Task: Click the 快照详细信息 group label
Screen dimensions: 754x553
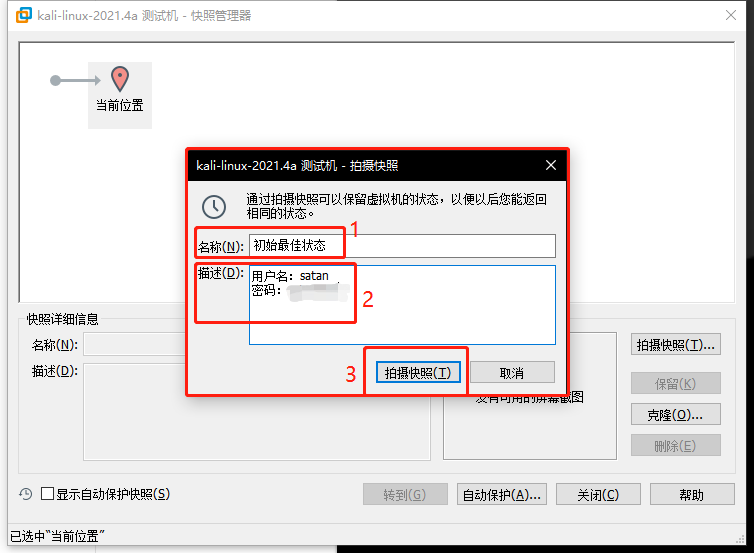Action: [62, 319]
